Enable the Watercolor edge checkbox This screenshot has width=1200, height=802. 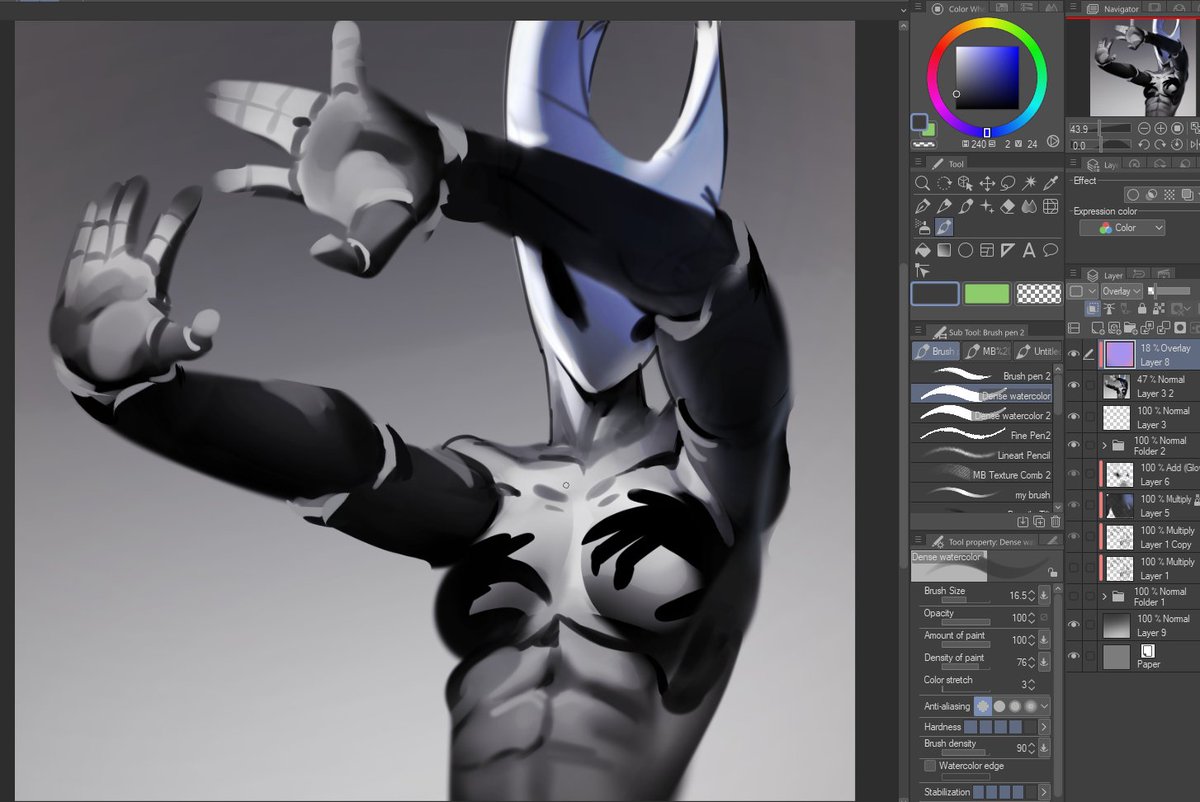tap(930, 766)
